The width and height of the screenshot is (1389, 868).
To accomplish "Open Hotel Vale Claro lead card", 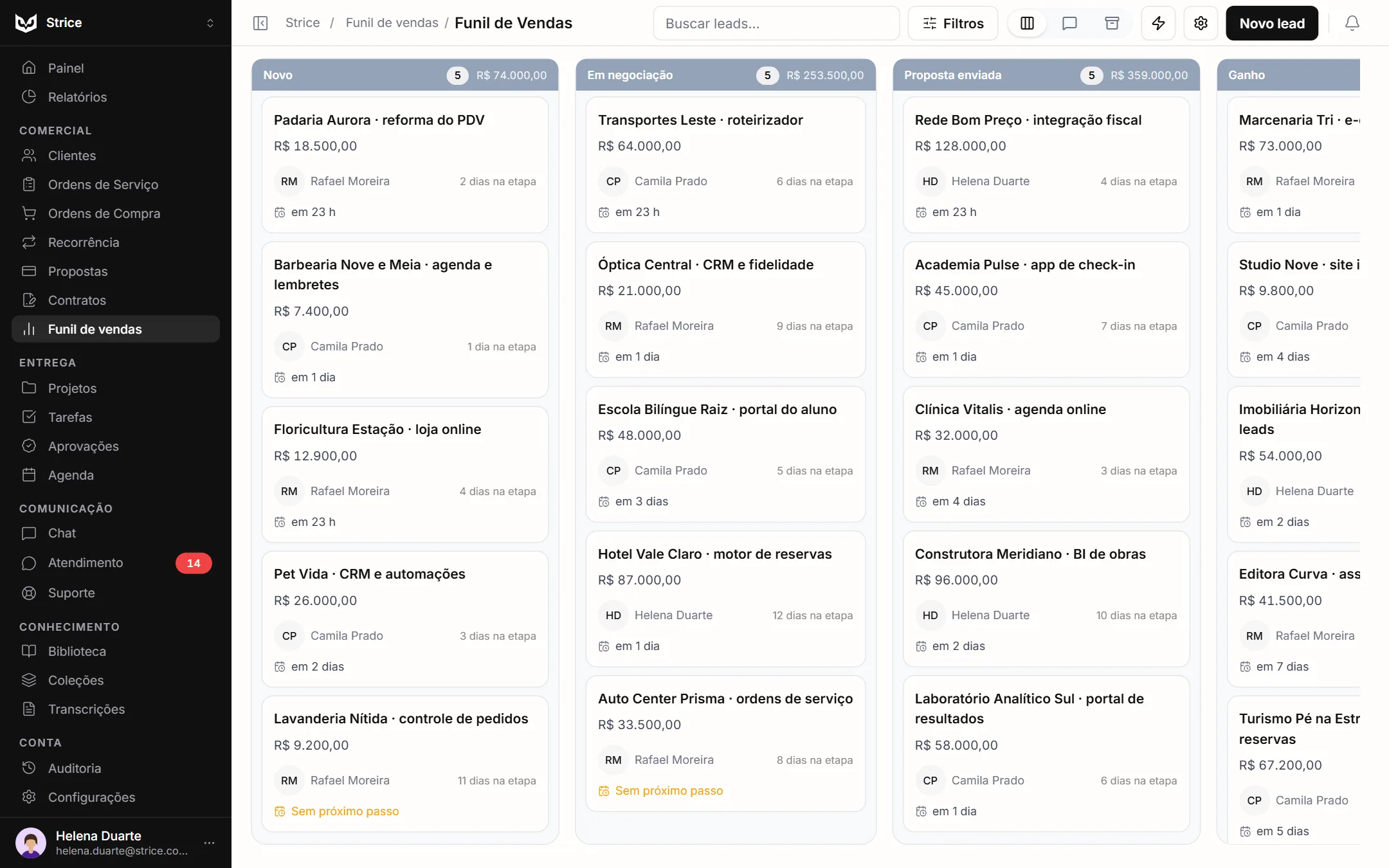I will pos(725,599).
